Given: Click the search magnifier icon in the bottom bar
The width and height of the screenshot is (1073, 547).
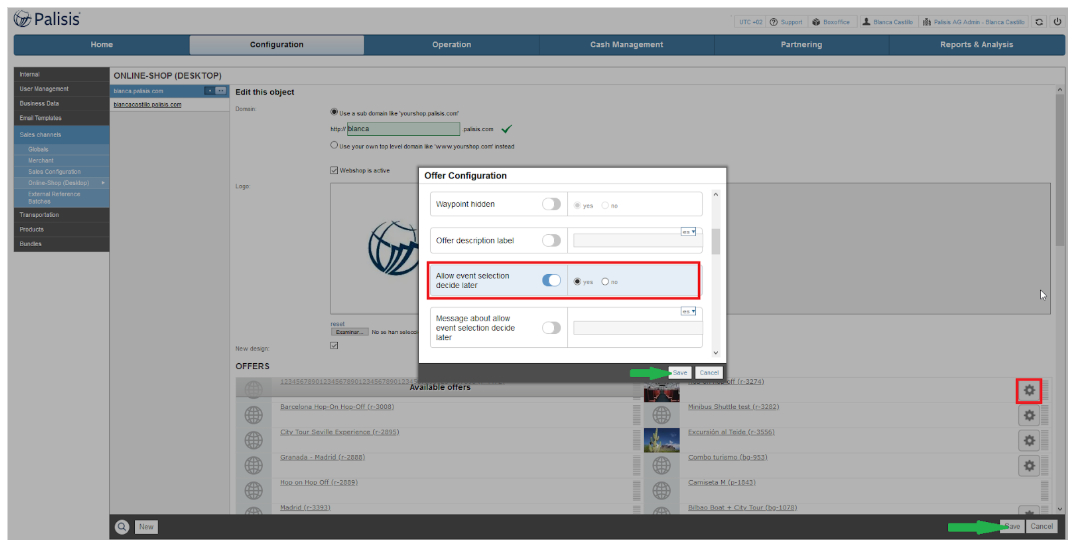Looking at the screenshot, I should [x=122, y=526].
